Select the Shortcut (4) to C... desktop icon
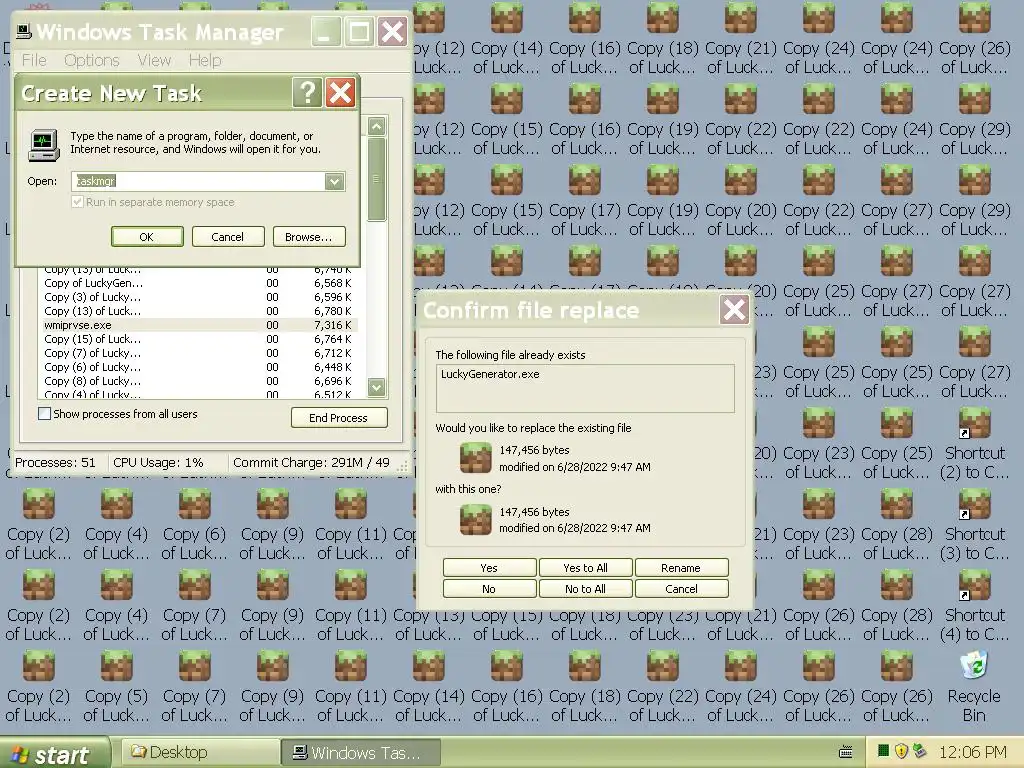The height and width of the screenshot is (768, 1024). coord(974,606)
